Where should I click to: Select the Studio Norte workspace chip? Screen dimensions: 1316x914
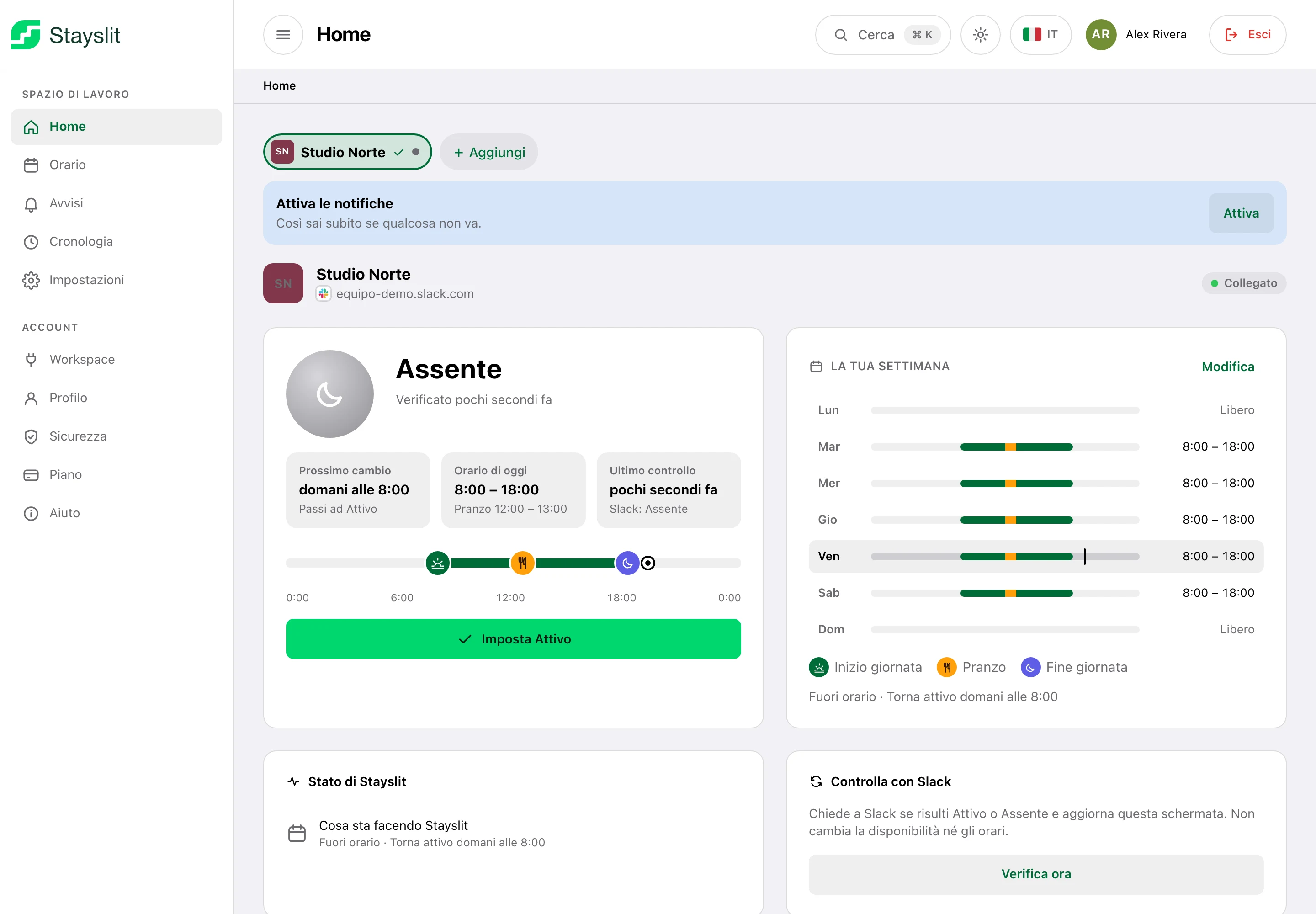[348, 152]
